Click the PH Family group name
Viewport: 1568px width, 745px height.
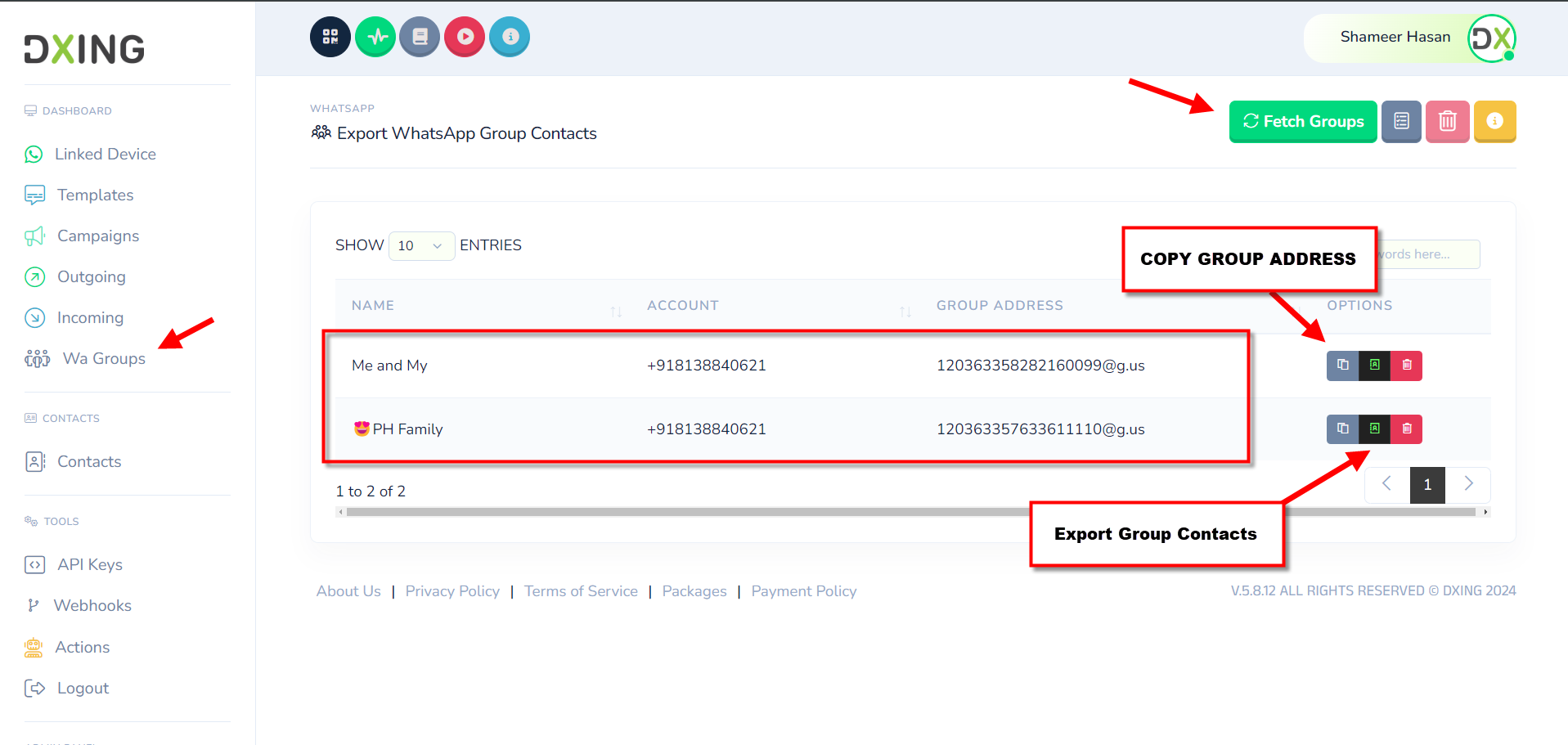tap(398, 429)
